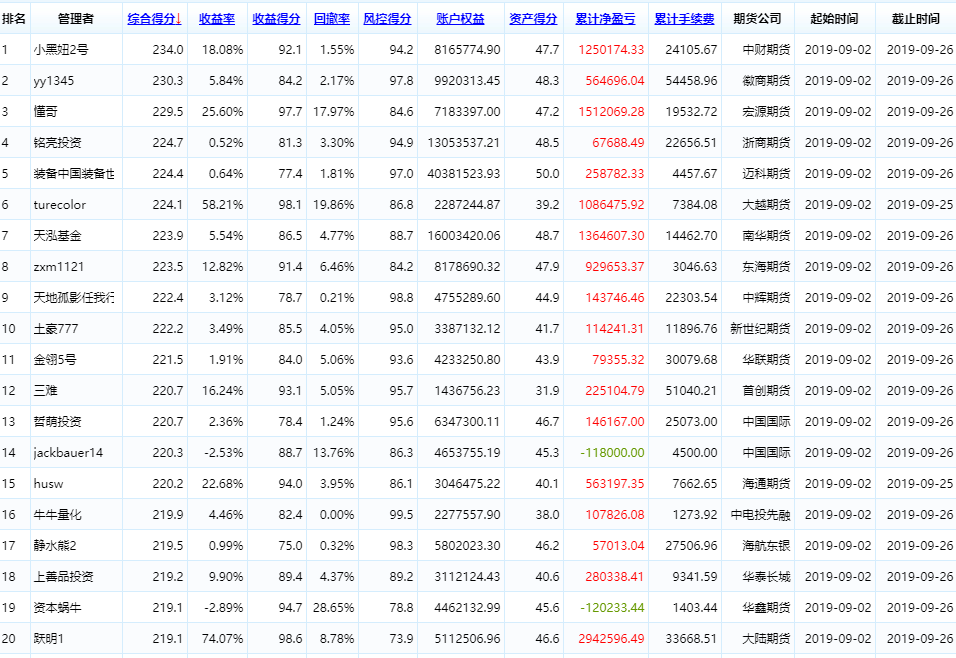Viewport: 956px width, 658px height.
Task: Click the 起始时间 column header
Action: pyautogui.click(x=834, y=19)
